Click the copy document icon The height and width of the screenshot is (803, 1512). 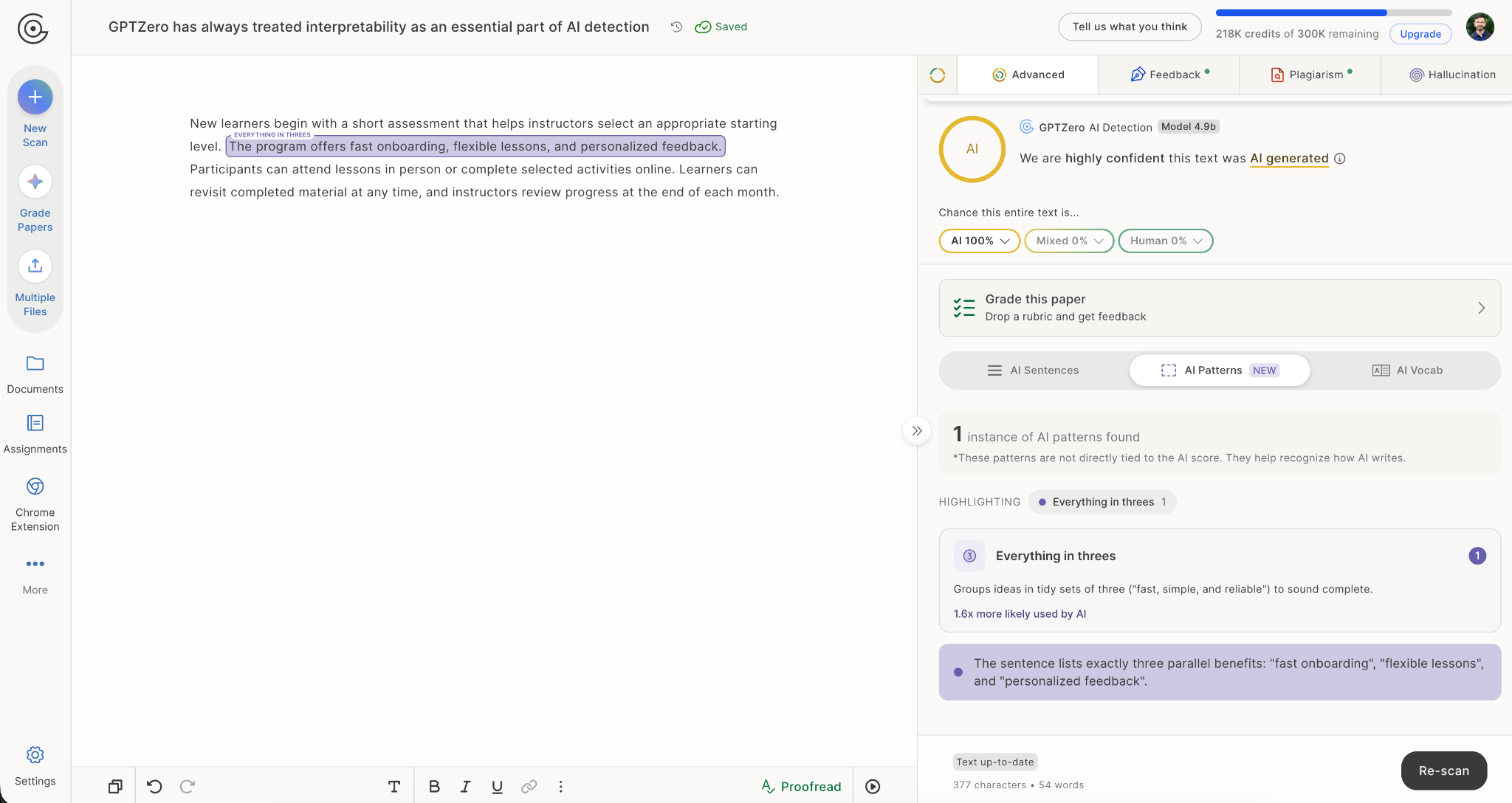[115, 787]
